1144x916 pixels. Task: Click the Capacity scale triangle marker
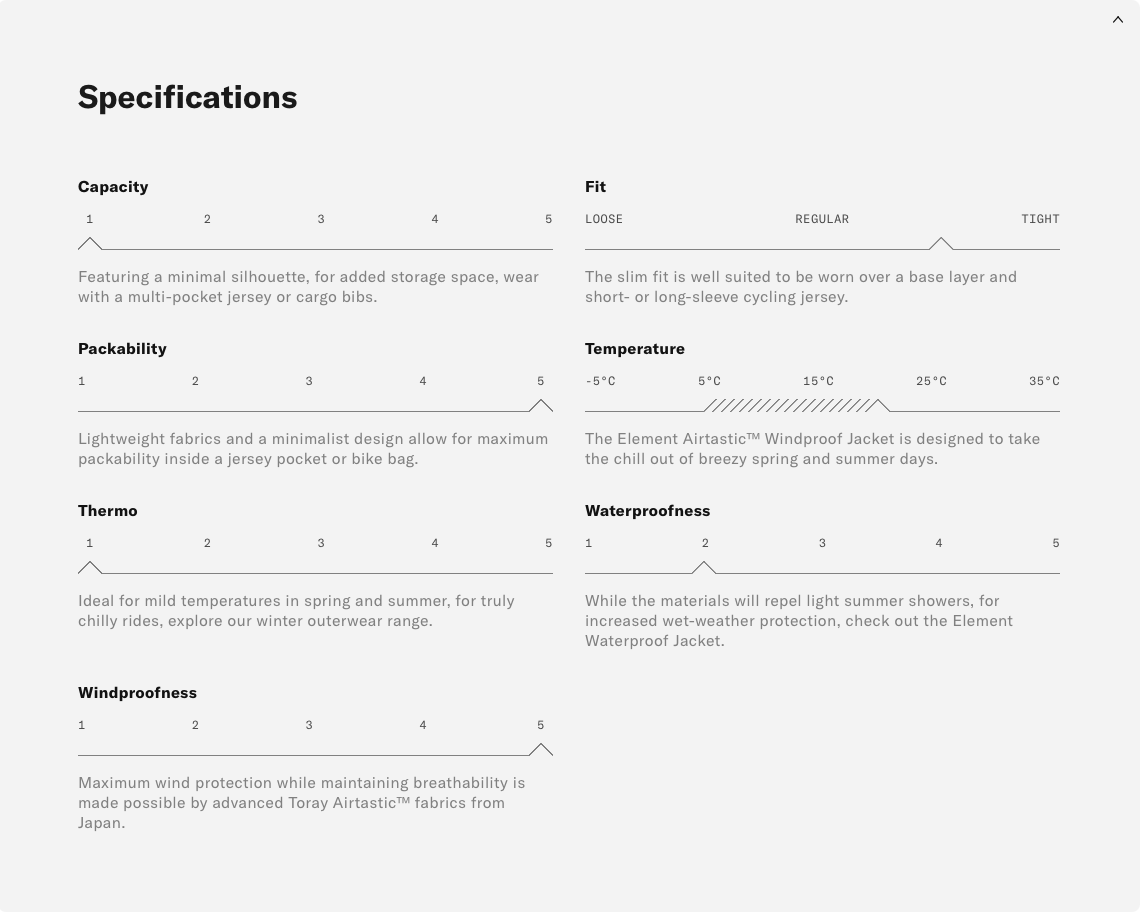click(x=90, y=244)
